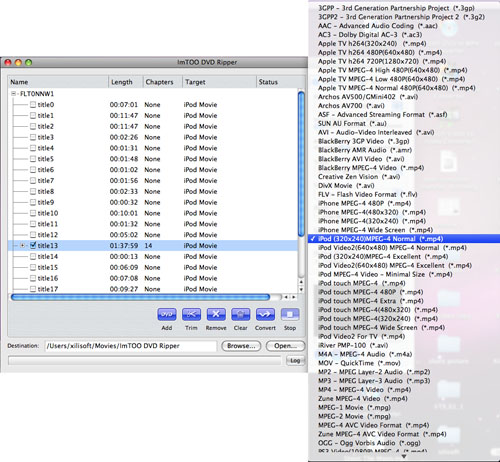This screenshot has height=462, width=500.
Task: Click the chapters value 14
Action: (148, 246)
